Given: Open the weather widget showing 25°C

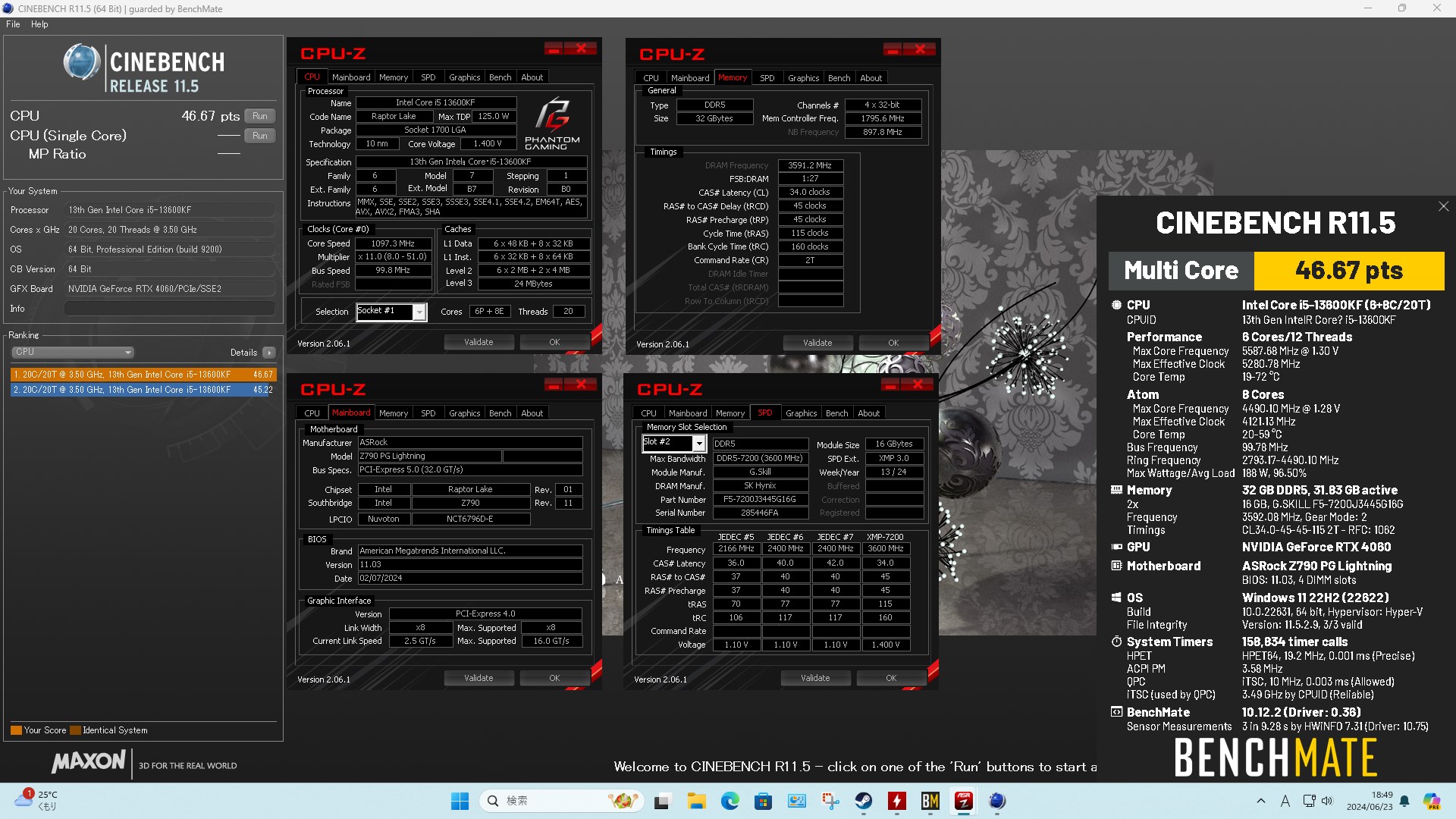Looking at the screenshot, I should pos(36,800).
